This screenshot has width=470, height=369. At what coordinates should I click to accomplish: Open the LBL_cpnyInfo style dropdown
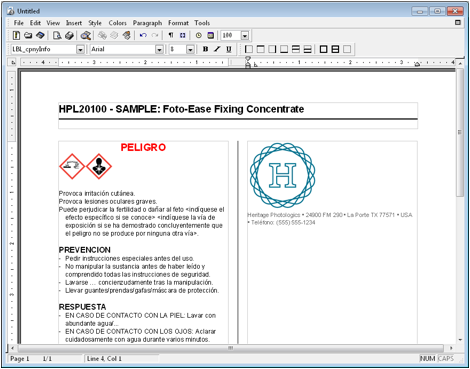click(x=80, y=50)
